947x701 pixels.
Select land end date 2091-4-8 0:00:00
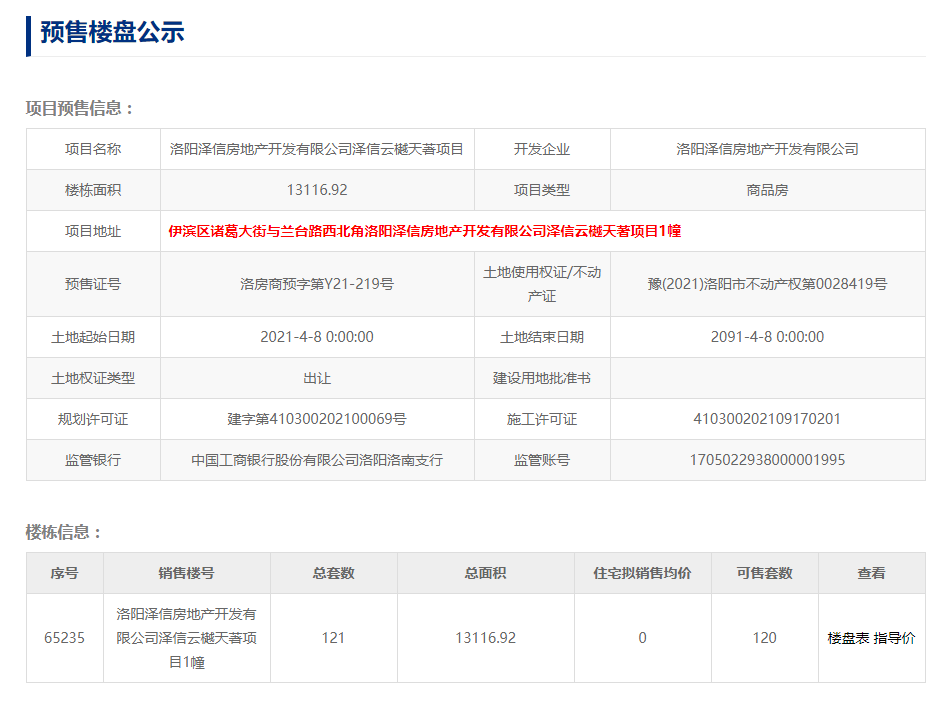[768, 337]
